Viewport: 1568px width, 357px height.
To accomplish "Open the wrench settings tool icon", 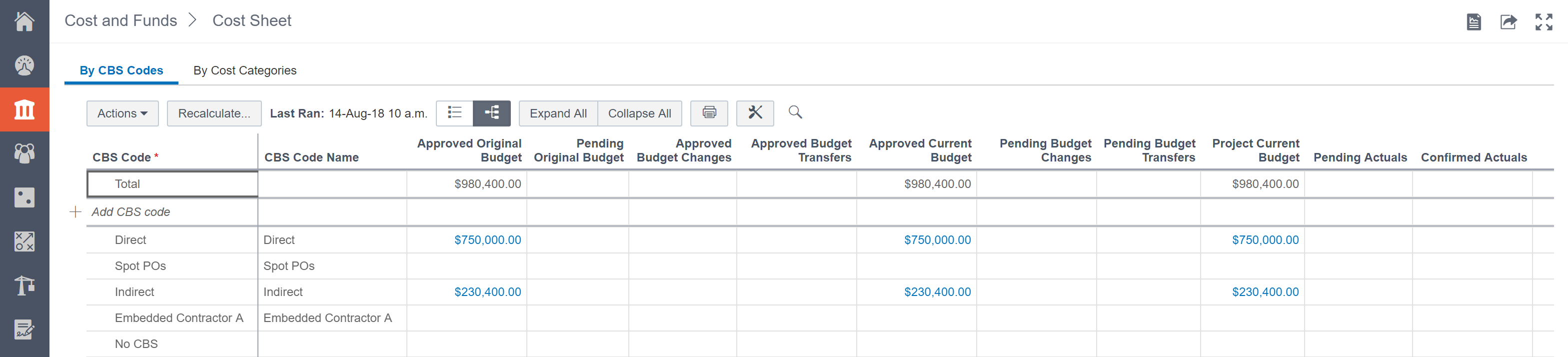I will coord(755,113).
